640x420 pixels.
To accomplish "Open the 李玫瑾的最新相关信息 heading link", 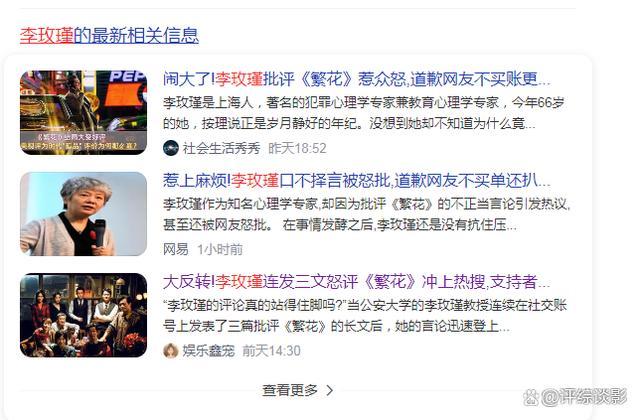I will click(x=109, y=35).
